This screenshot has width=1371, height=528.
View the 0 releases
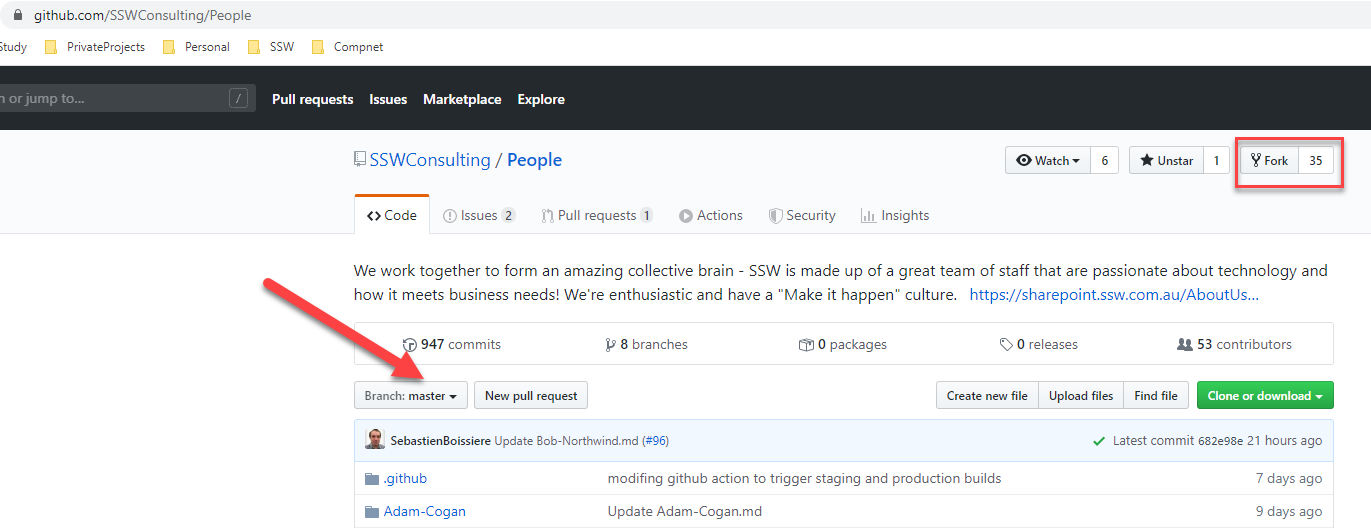pos(1039,344)
